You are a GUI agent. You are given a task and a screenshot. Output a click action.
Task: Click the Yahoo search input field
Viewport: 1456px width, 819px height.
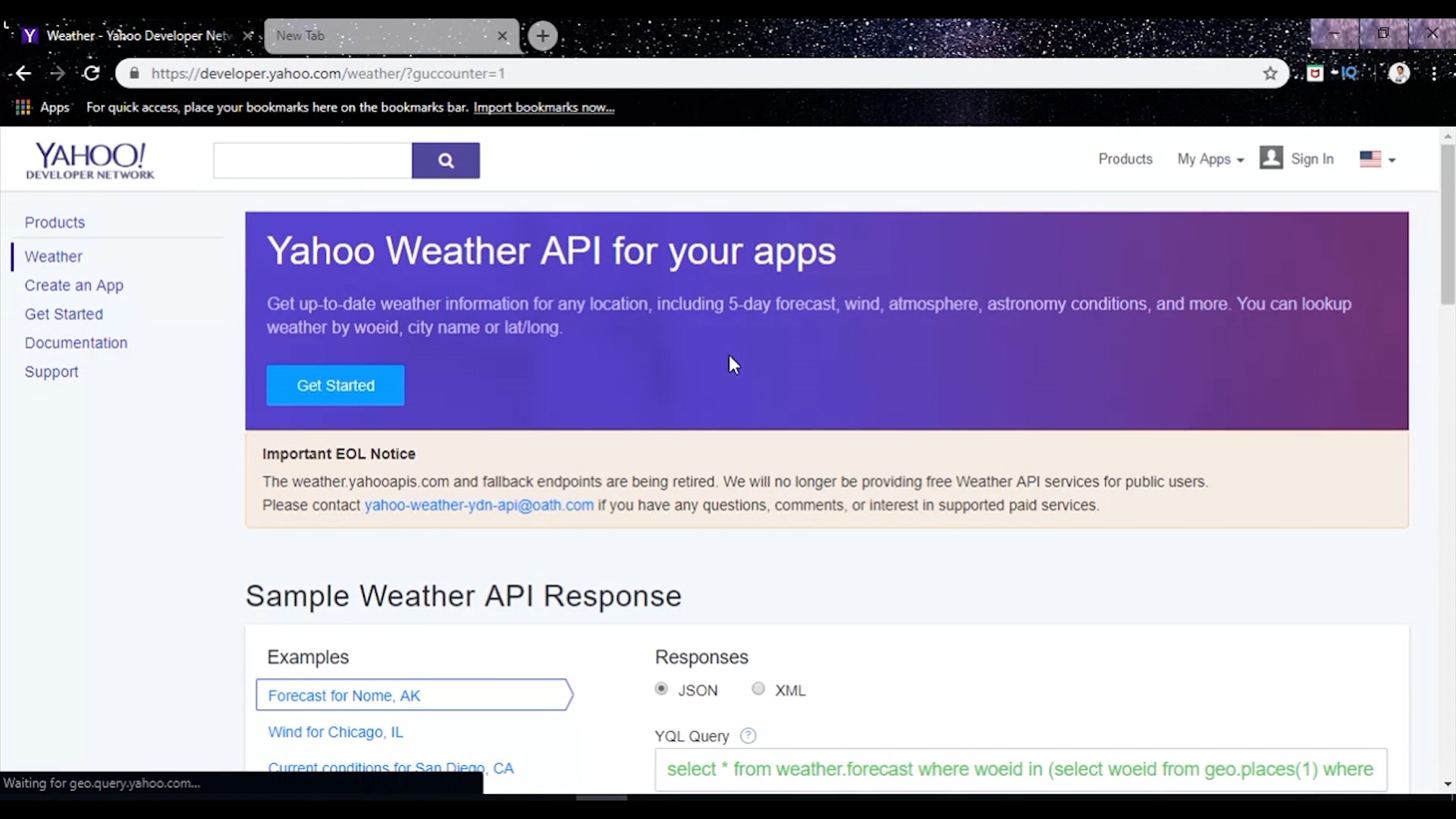(x=312, y=160)
